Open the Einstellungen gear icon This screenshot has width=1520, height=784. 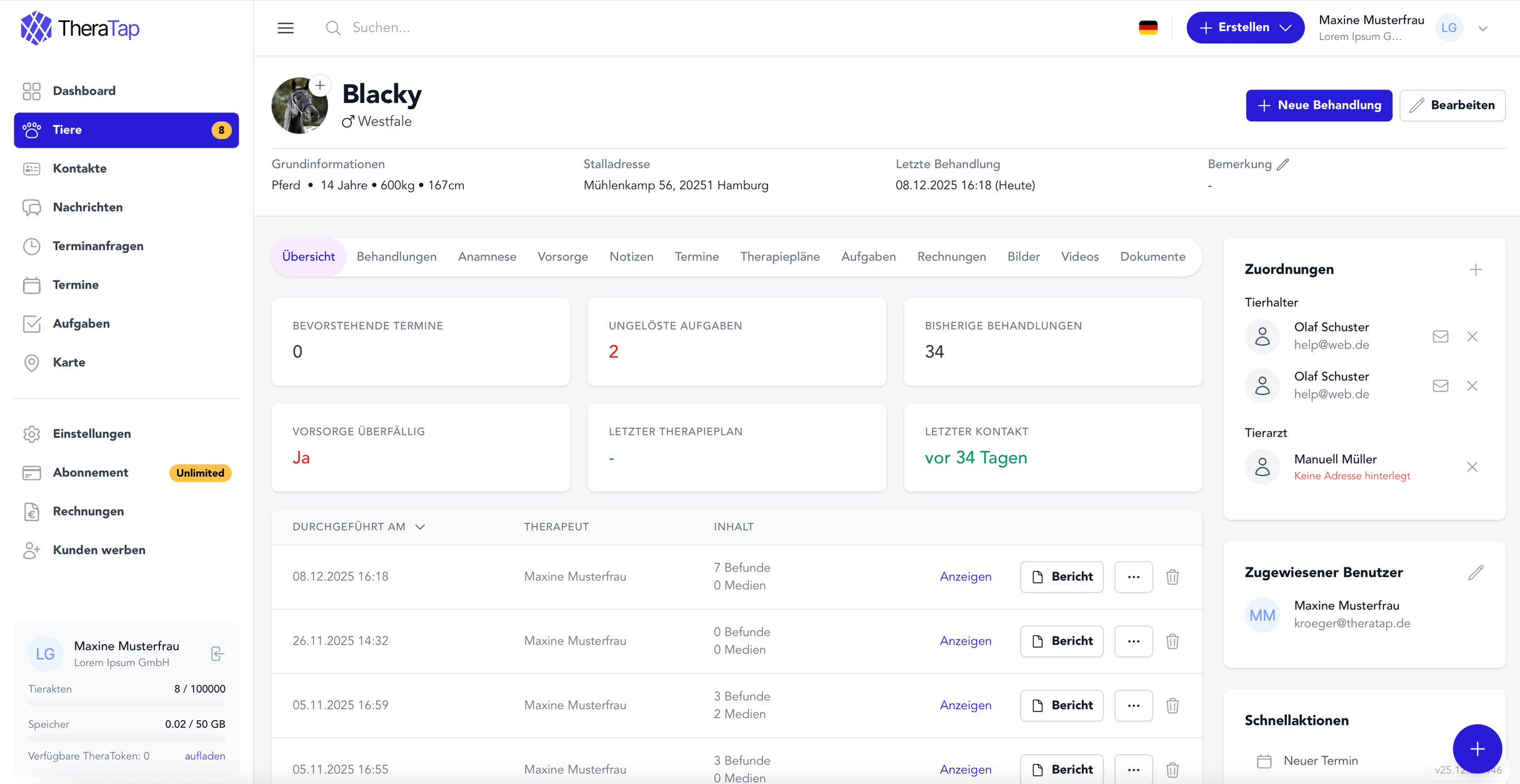click(x=32, y=434)
